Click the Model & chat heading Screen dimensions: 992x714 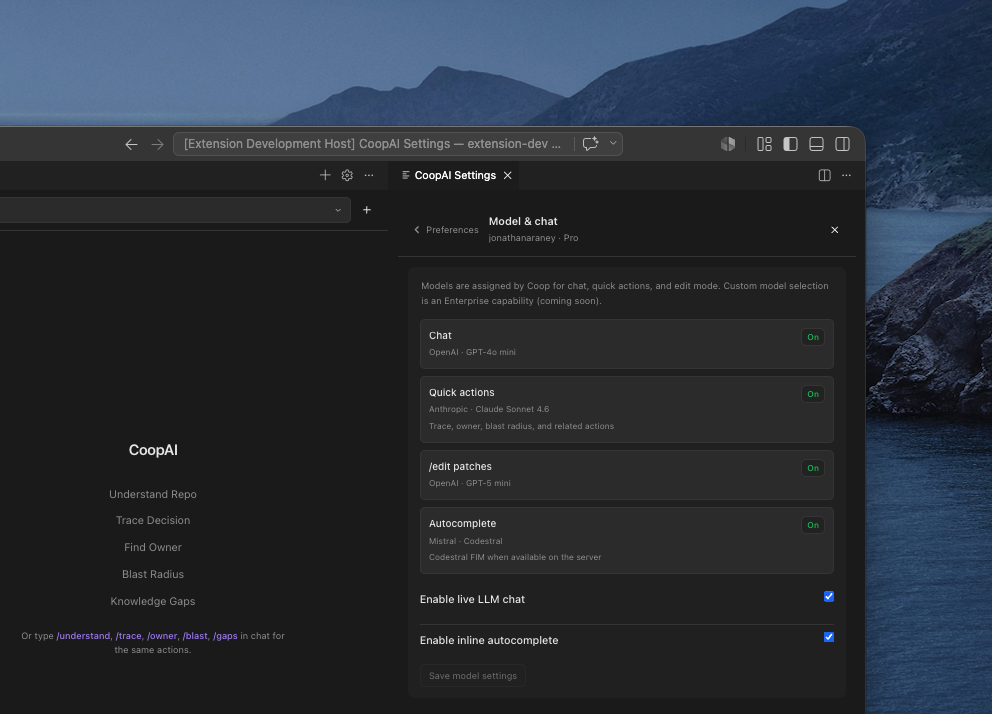[523, 221]
